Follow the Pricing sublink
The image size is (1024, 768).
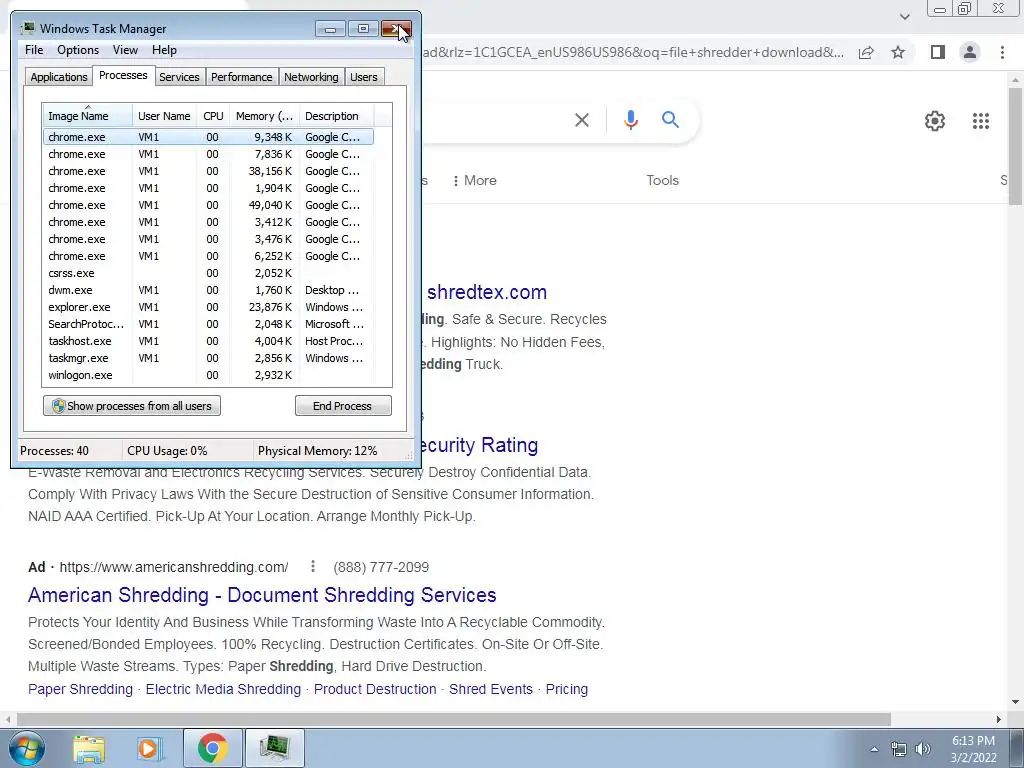pyautogui.click(x=567, y=689)
